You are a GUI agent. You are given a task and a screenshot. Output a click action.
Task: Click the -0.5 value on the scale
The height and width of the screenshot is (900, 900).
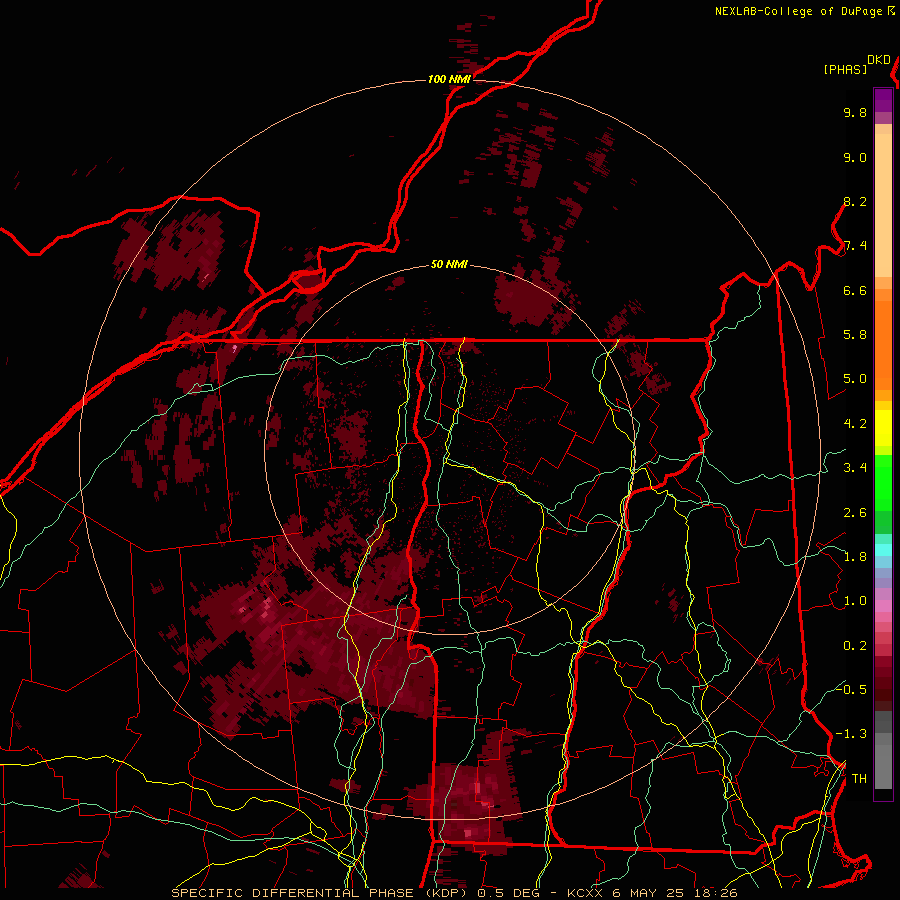tap(851, 689)
